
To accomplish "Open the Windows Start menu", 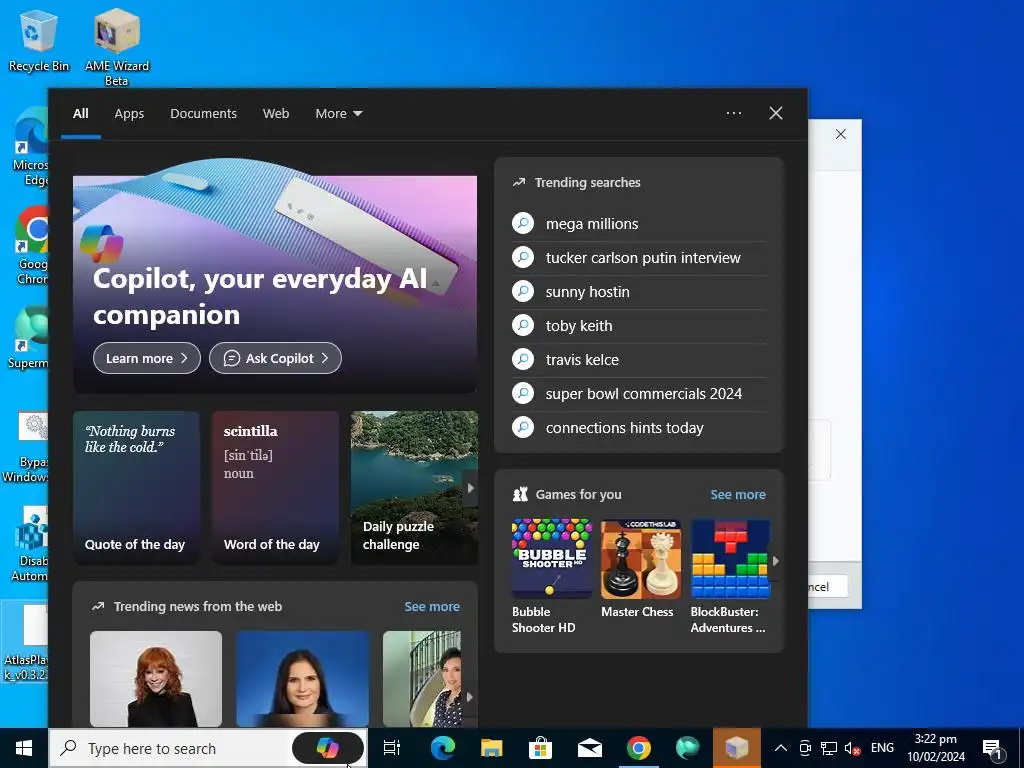I will 24,748.
